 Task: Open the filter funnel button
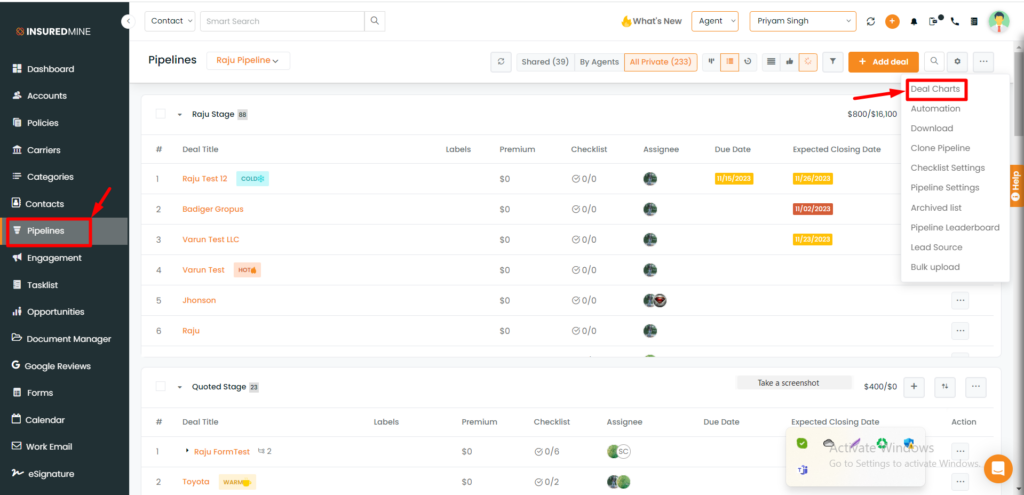pos(833,61)
